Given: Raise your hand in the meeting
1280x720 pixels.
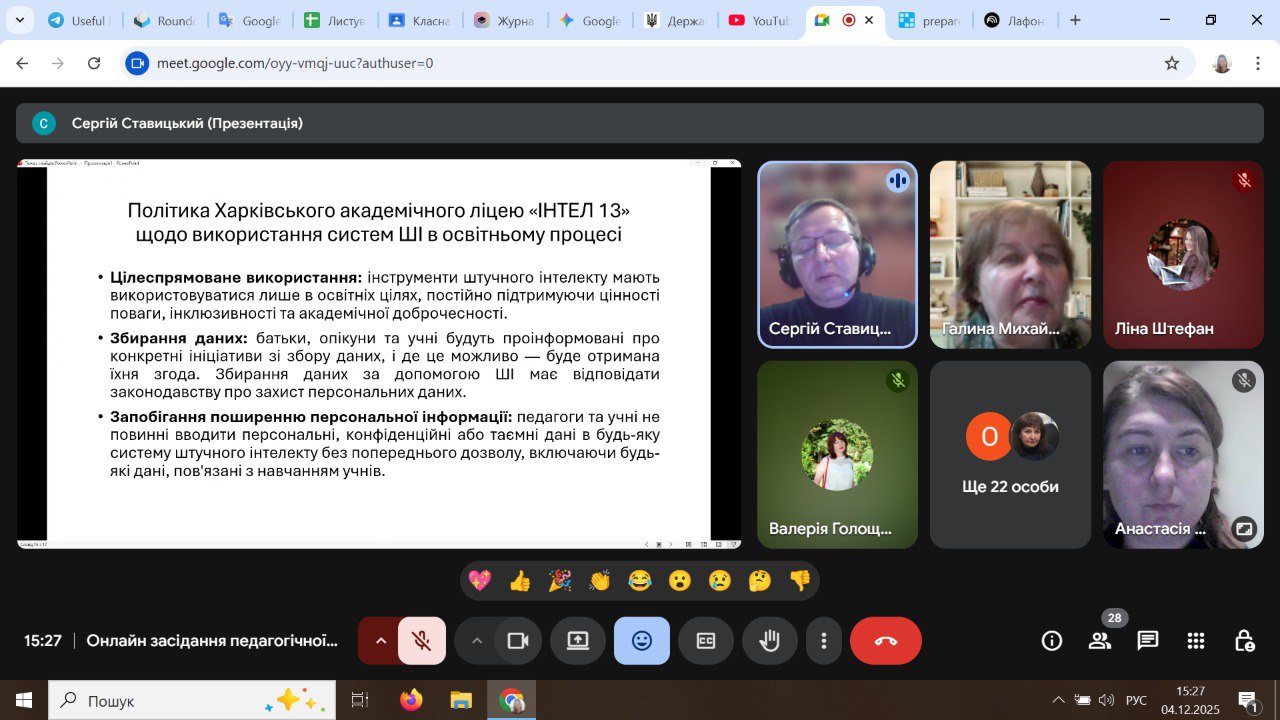Looking at the screenshot, I should click(x=769, y=641).
